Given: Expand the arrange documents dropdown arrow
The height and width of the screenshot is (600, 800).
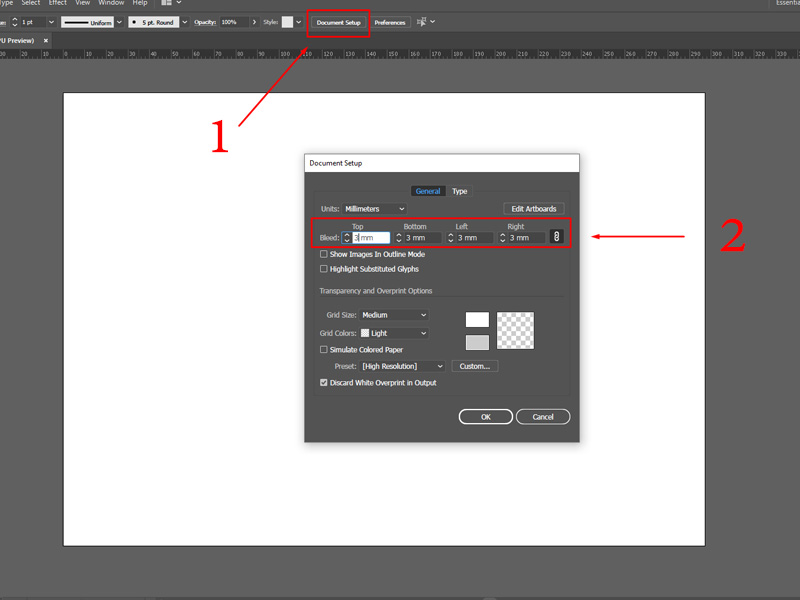Looking at the screenshot, I should tap(179, 3).
